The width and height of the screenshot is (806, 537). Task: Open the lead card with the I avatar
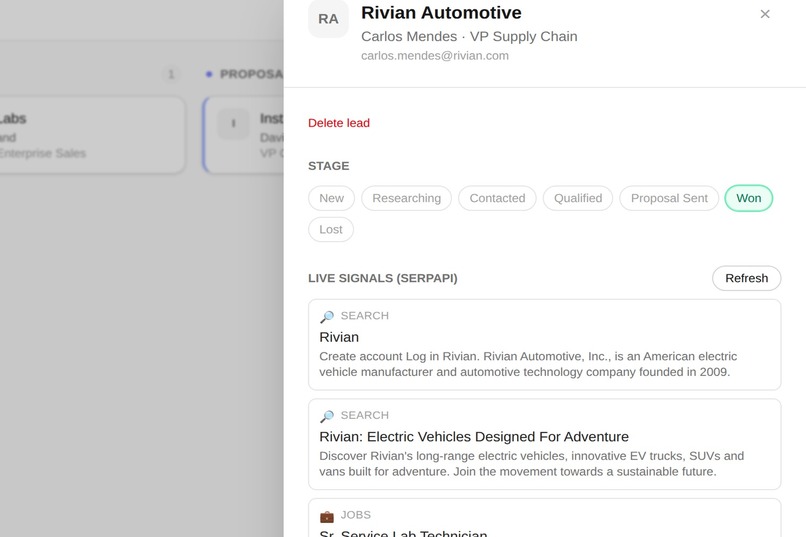coord(244,135)
